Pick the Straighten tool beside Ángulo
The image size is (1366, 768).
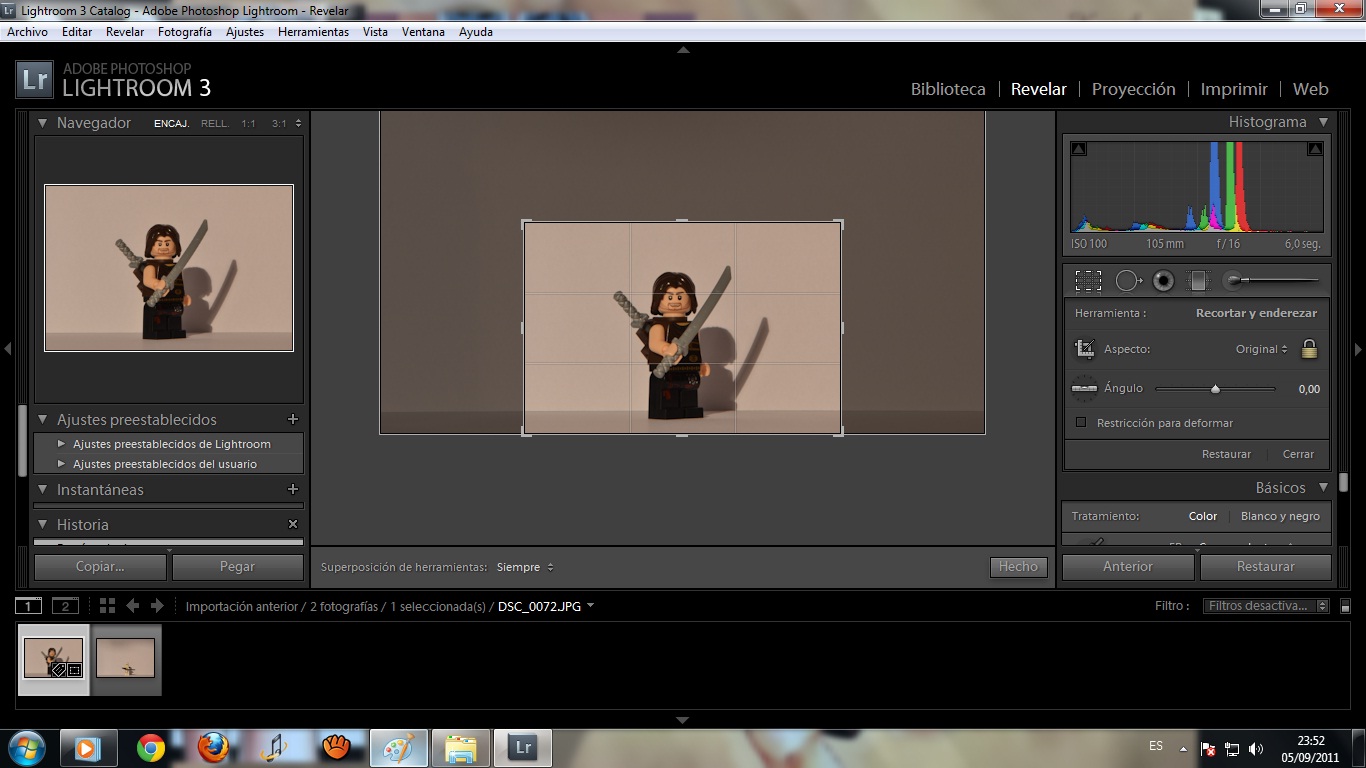1085,389
